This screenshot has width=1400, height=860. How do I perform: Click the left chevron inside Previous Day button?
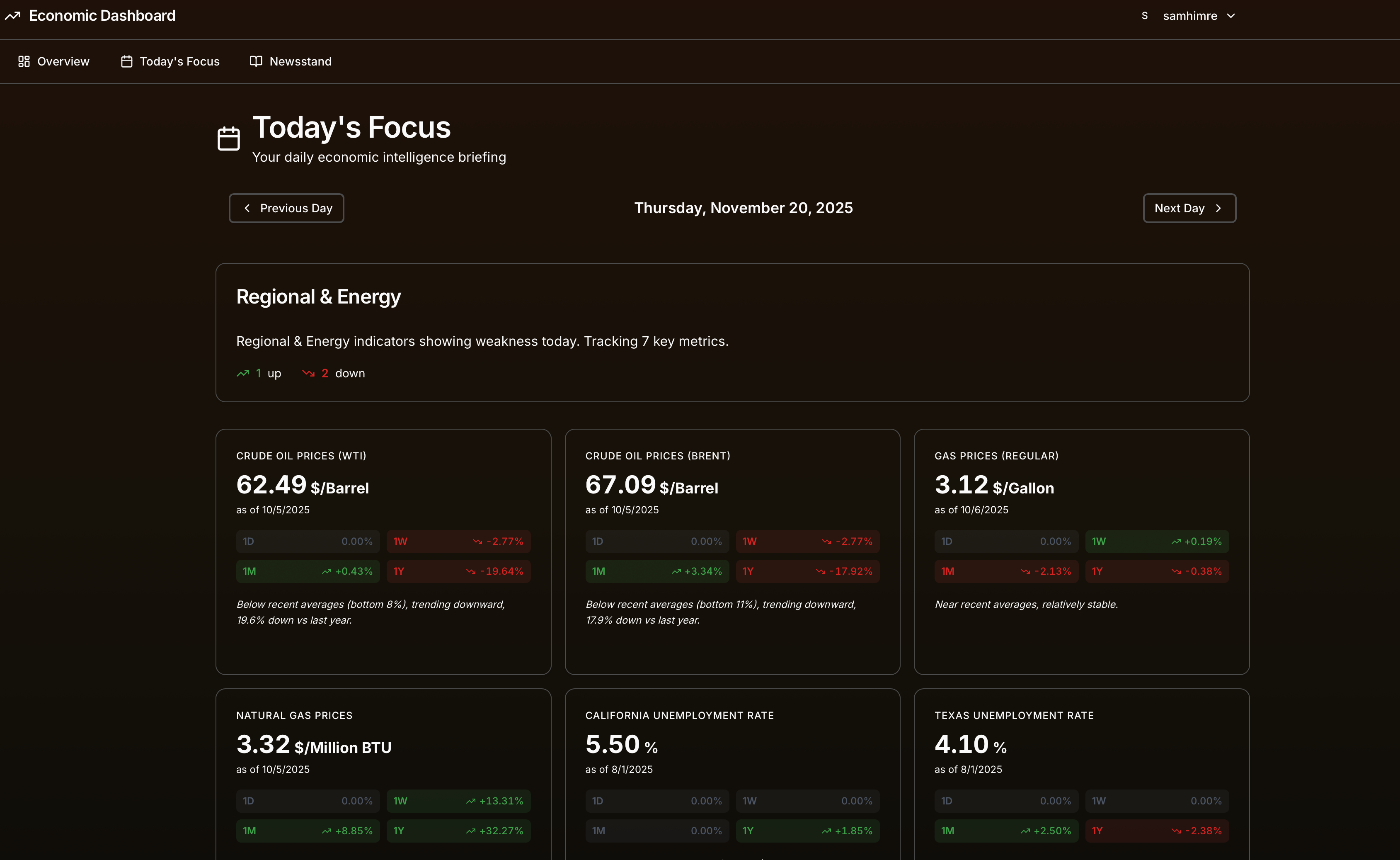(x=247, y=208)
